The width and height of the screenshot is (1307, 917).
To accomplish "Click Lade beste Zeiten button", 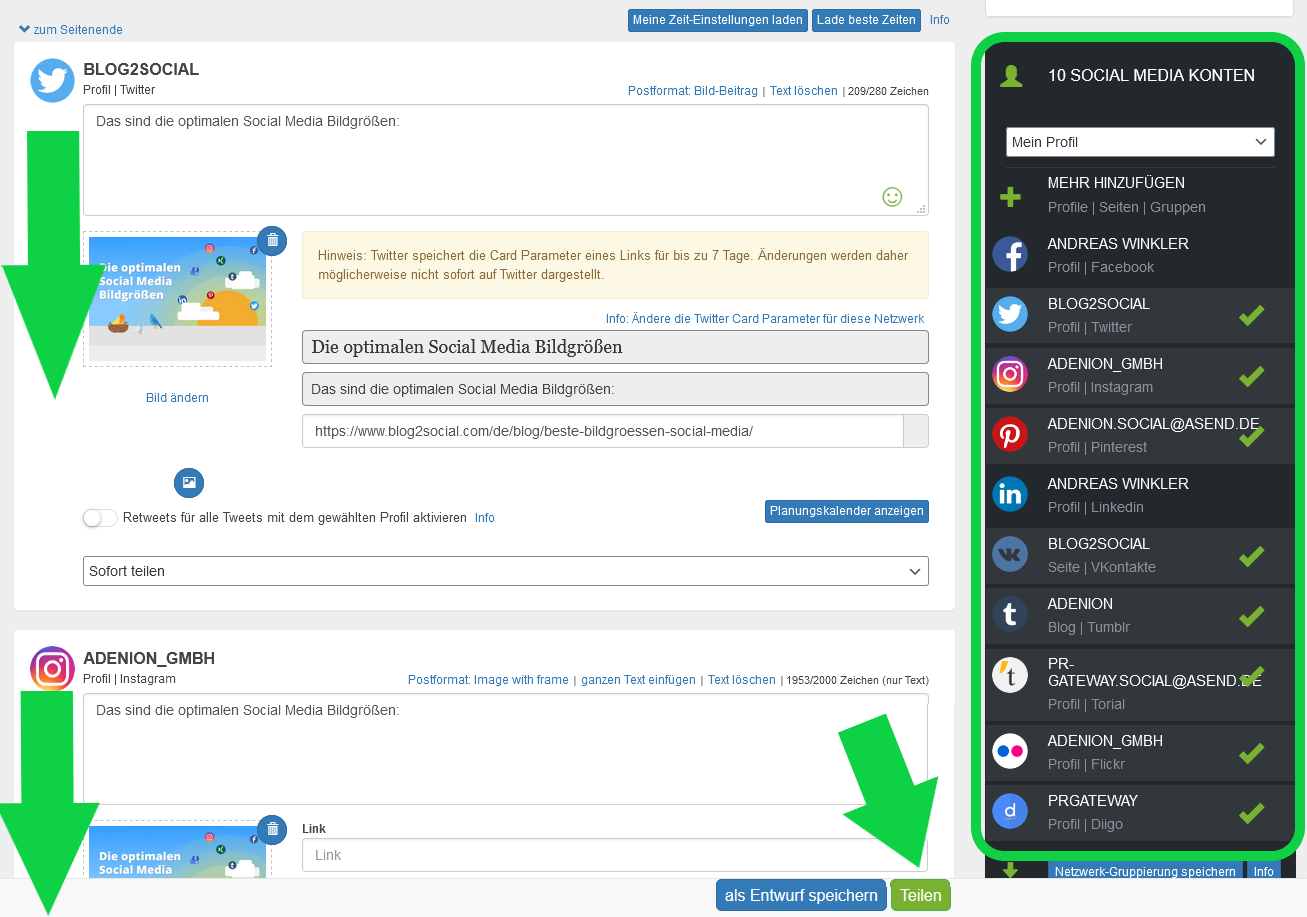I will click(x=866, y=20).
